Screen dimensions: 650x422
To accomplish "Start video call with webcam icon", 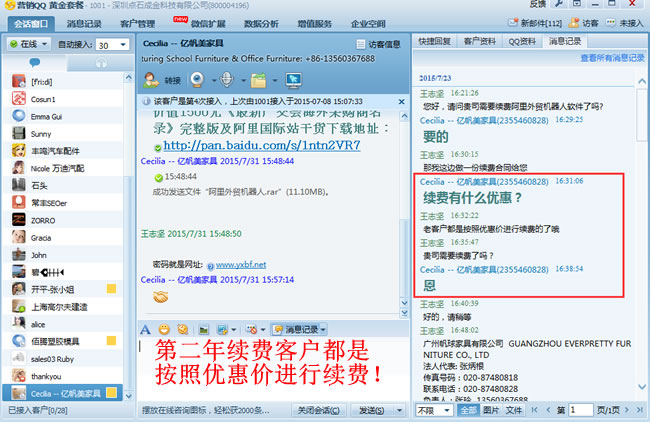I will click(x=197, y=79).
